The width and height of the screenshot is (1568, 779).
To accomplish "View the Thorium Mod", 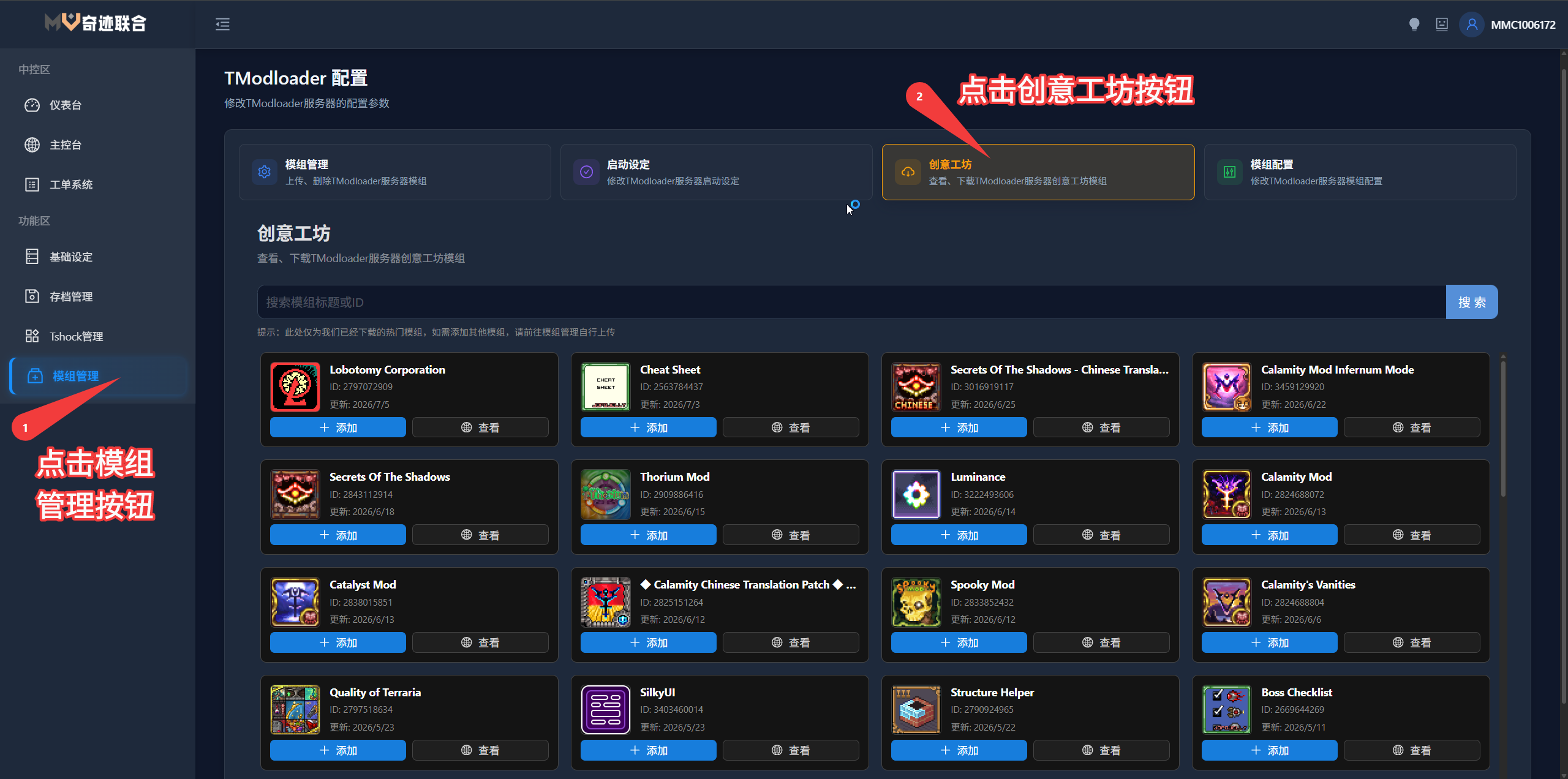I will point(791,535).
